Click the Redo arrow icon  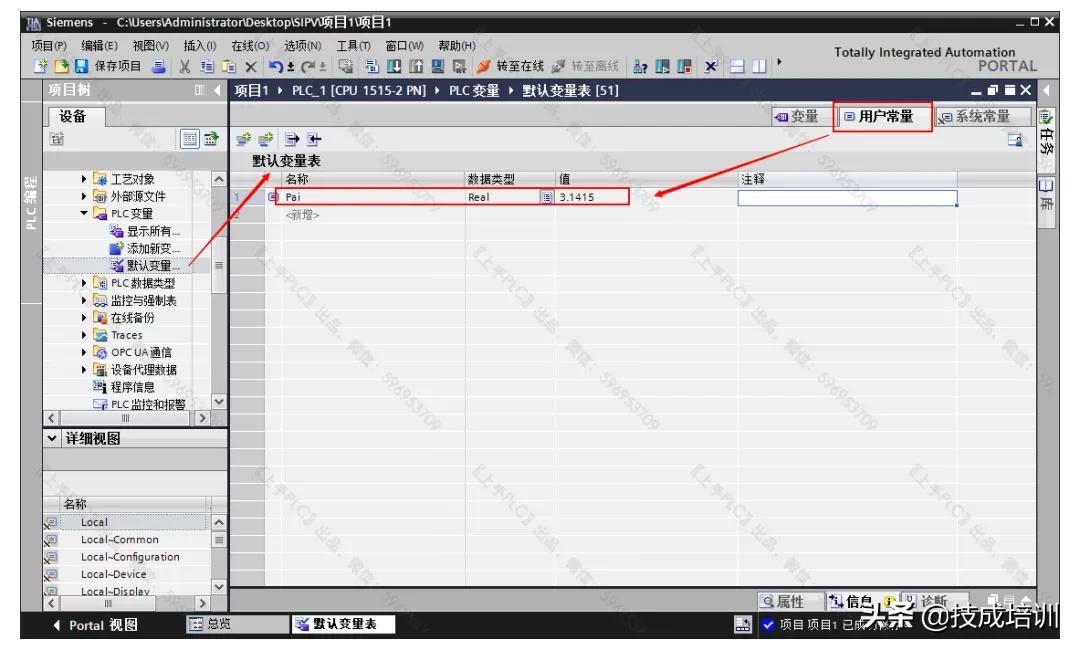click(x=308, y=66)
